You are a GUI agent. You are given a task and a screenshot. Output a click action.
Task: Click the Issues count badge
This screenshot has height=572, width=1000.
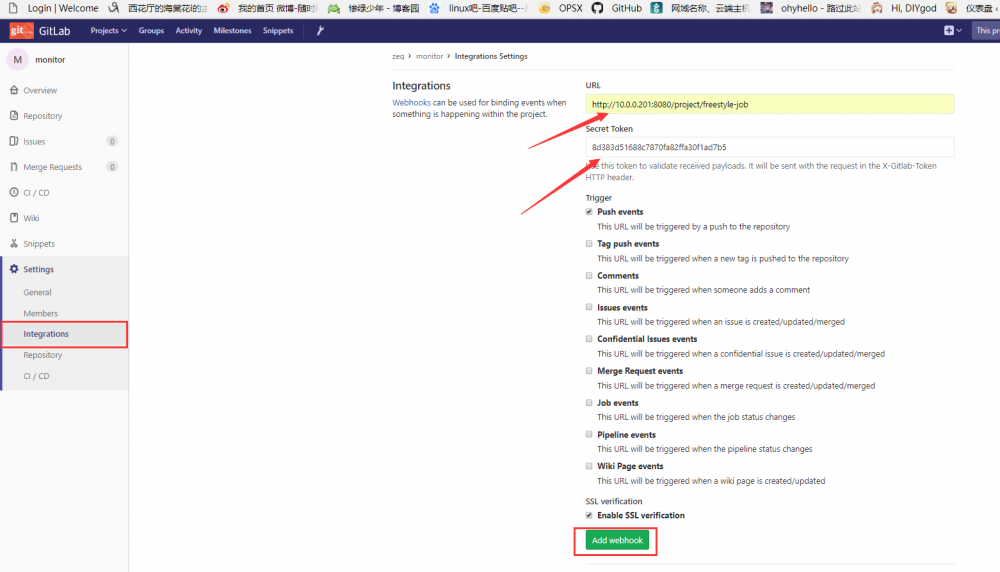tap(112, 142)
